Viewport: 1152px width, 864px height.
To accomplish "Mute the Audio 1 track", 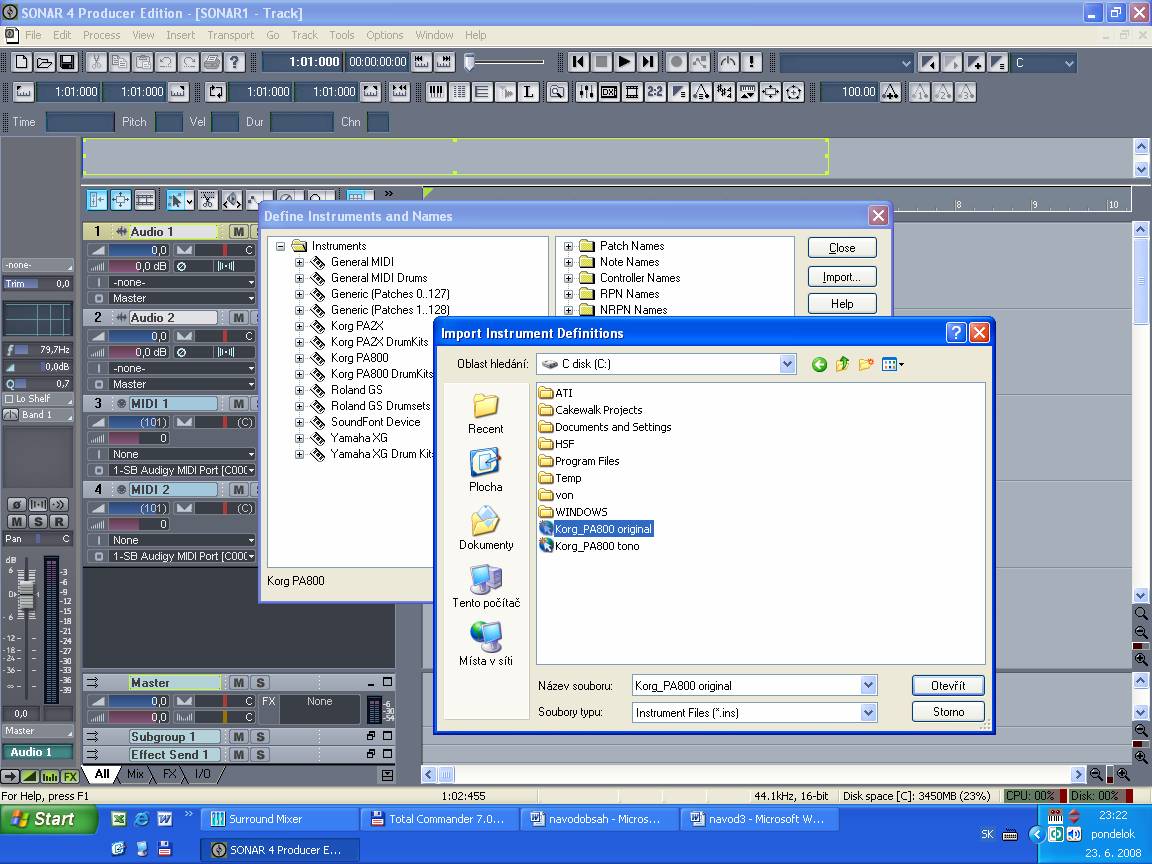I will point(238,232).
